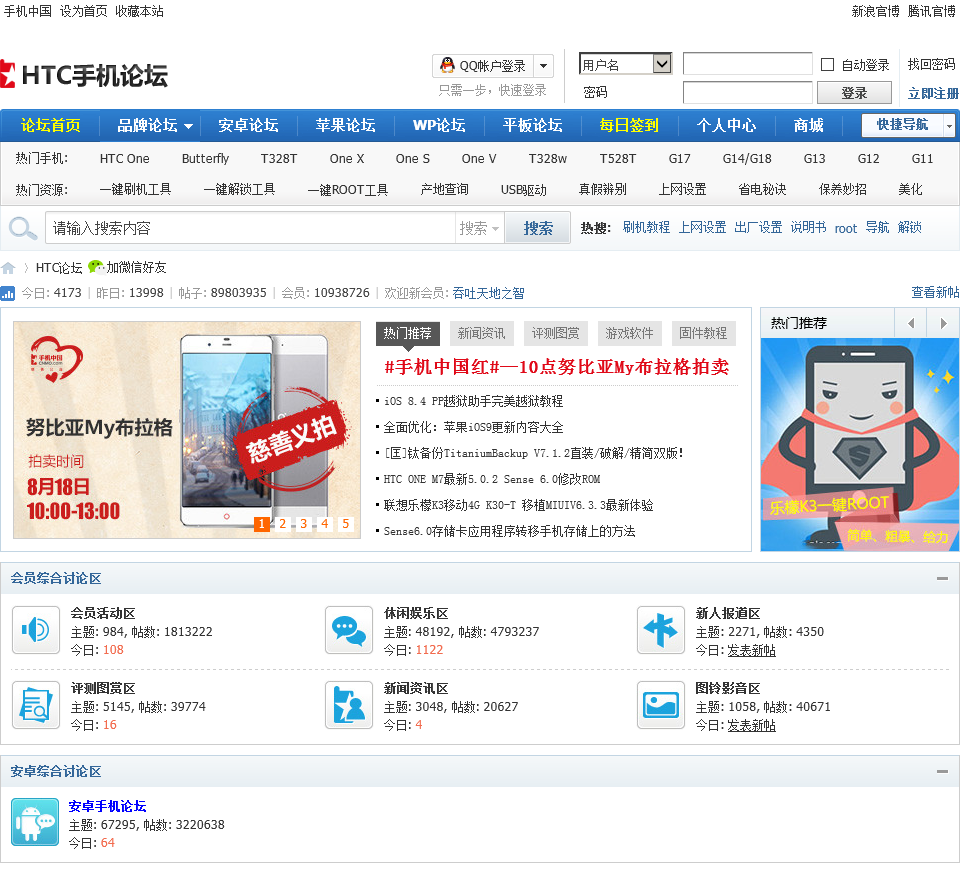Open the 努比亚My布拉格 banner image
This screenshot has width=960, height=873.
(187, 430)
